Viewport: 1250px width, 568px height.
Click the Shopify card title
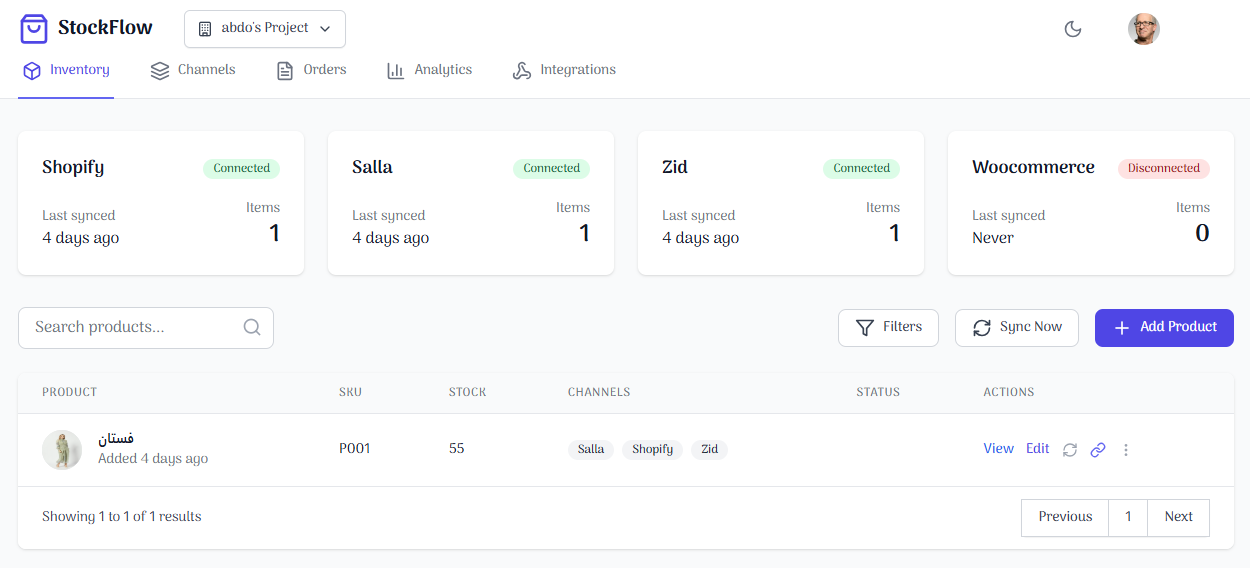[x=73, y=168]
